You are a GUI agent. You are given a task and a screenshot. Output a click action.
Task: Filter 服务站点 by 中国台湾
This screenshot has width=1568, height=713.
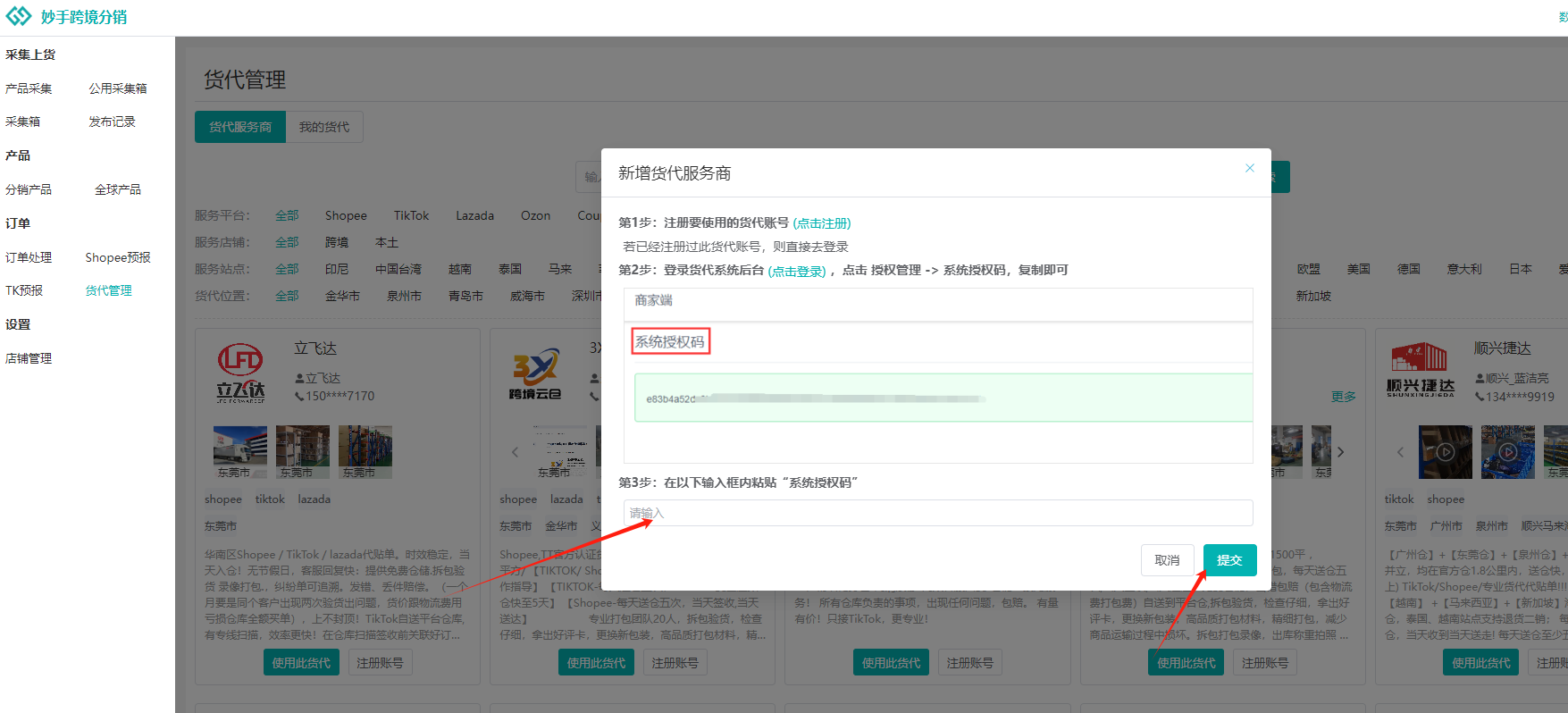point(398,269)
